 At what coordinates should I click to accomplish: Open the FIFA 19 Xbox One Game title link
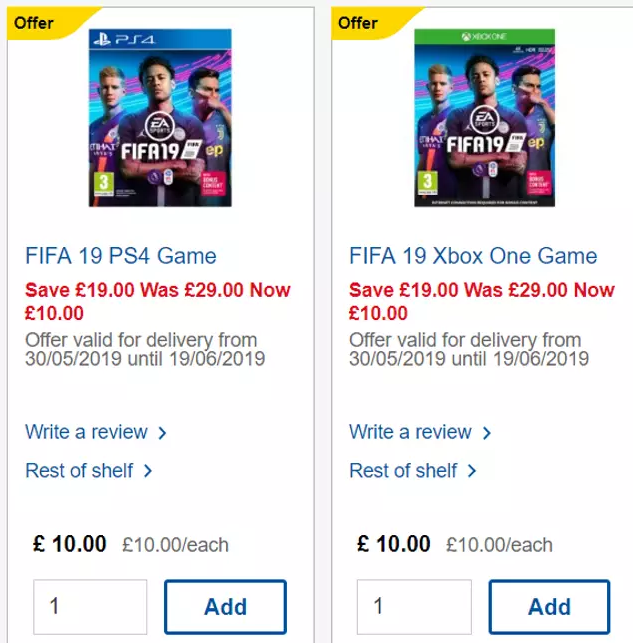pos(473,256)
